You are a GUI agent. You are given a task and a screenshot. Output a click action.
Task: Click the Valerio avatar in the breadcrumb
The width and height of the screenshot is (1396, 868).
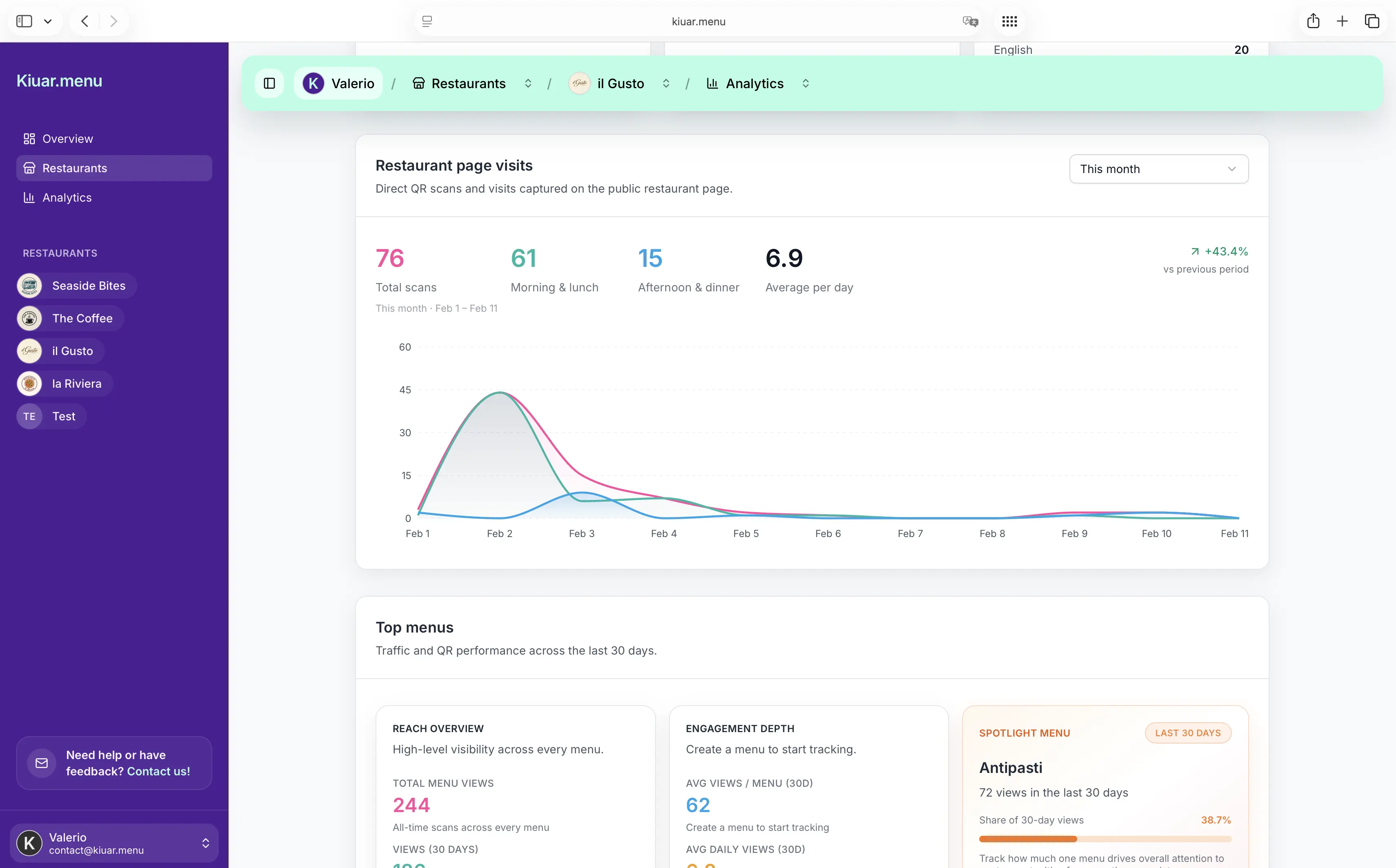pos(313,83)
